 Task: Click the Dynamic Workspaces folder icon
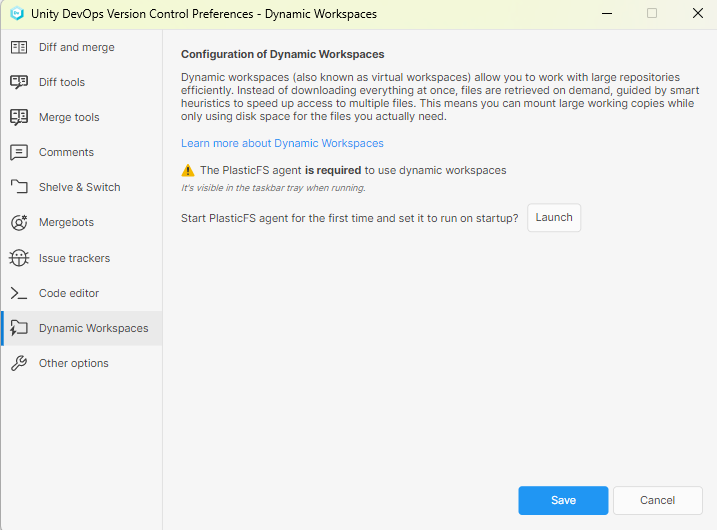click(x=19, y=328)
